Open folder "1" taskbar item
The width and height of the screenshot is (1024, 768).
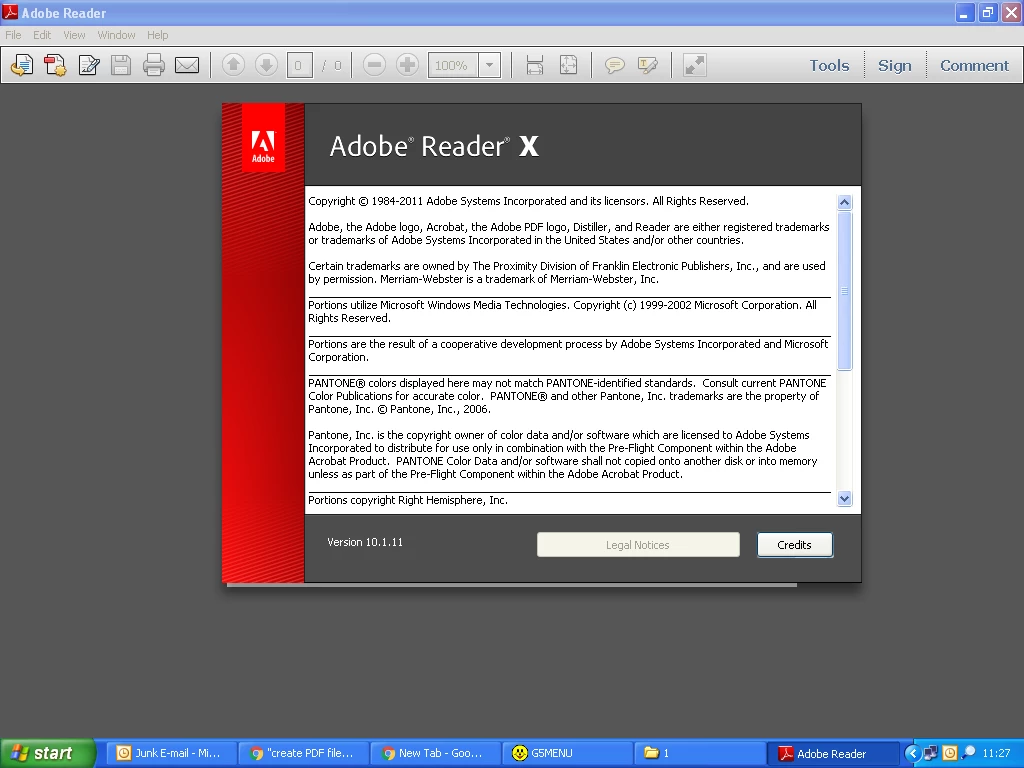(x=699, y=753)
